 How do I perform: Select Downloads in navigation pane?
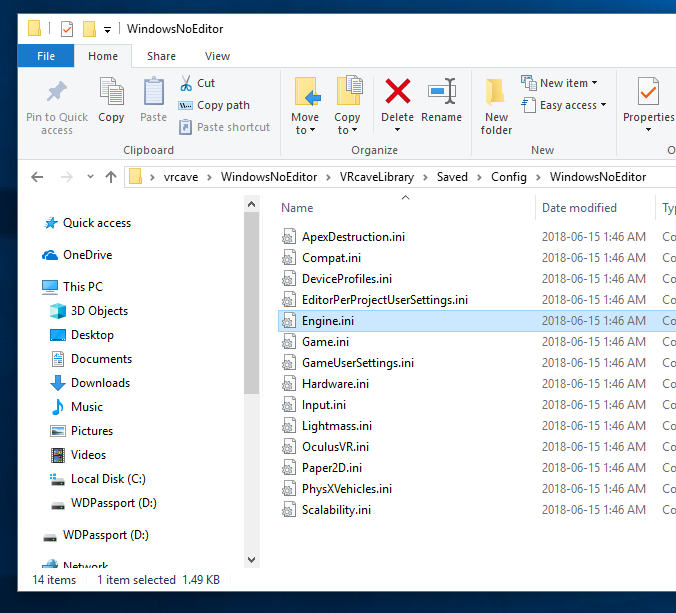click(100, 383)
